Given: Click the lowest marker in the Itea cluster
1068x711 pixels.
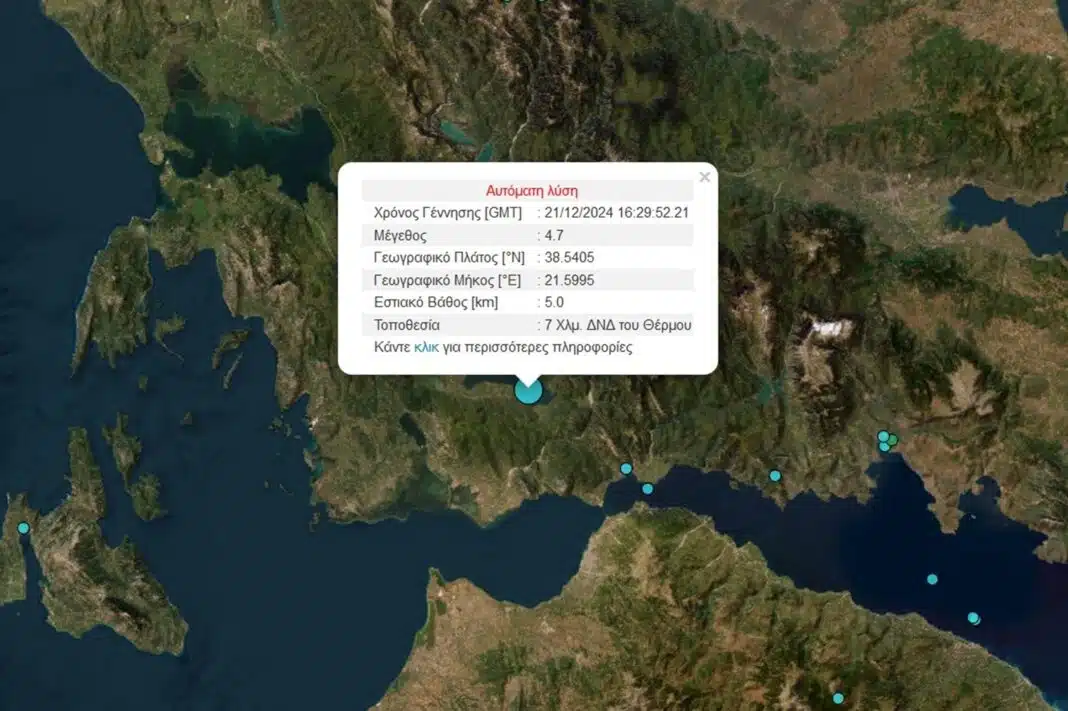Looking at the screenshot, I should (885, 447).
